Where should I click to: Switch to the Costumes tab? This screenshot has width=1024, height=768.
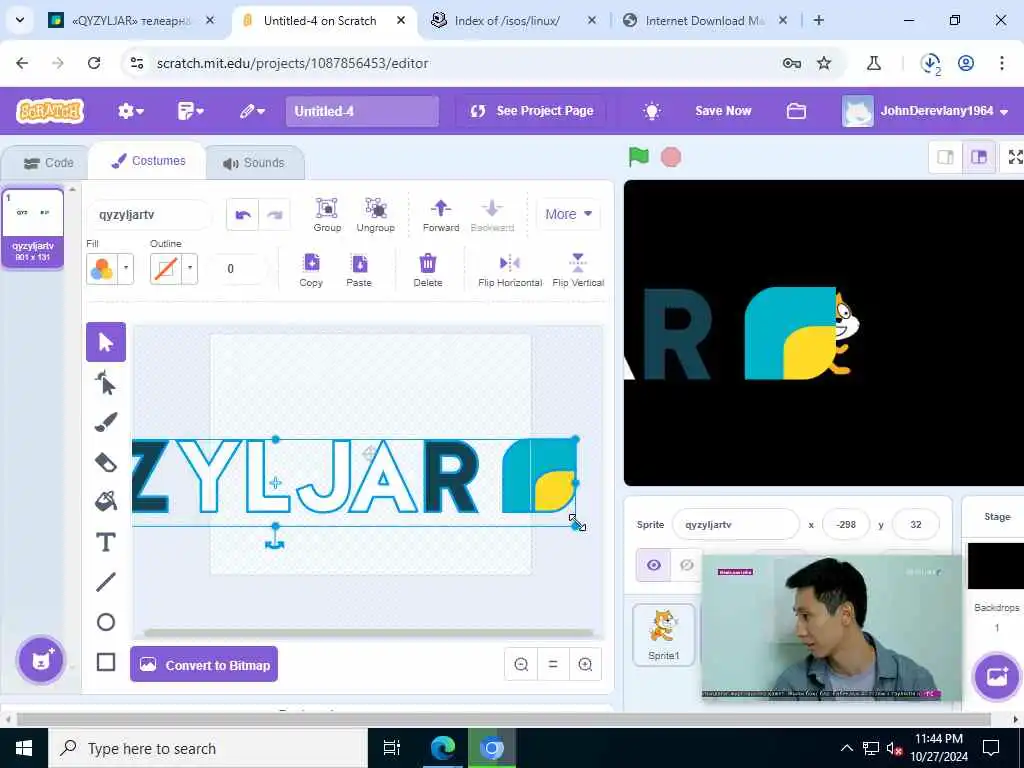click(148, 161)
